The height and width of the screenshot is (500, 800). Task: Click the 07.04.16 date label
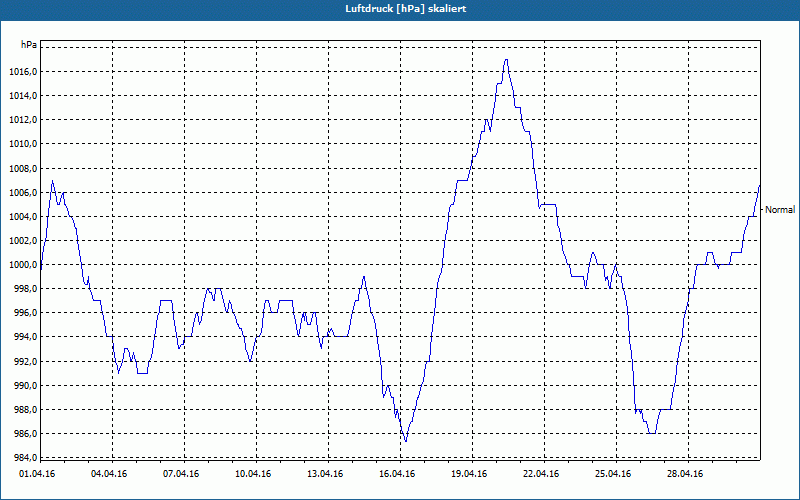[181, 474]
